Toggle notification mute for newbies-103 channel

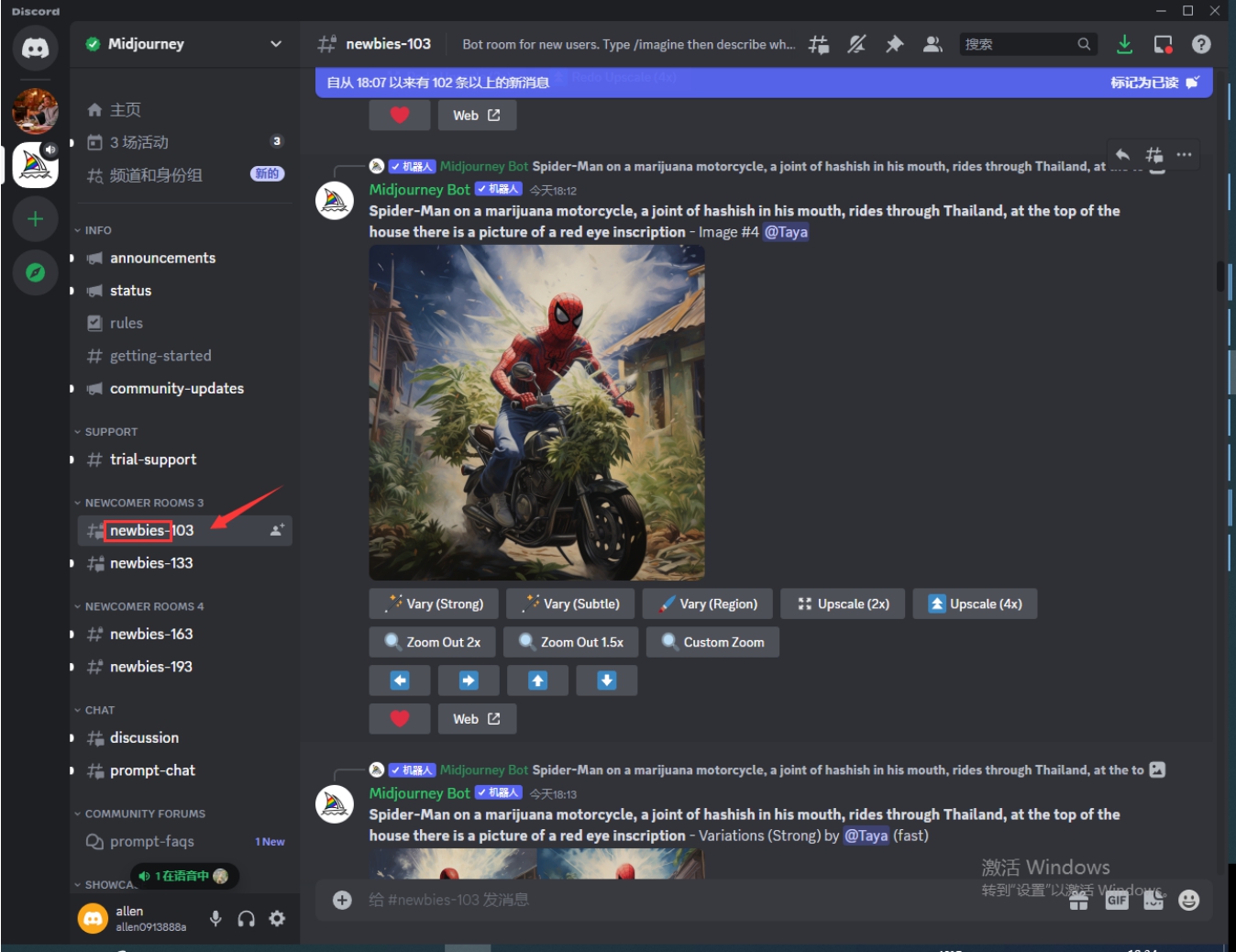point(856,44)
